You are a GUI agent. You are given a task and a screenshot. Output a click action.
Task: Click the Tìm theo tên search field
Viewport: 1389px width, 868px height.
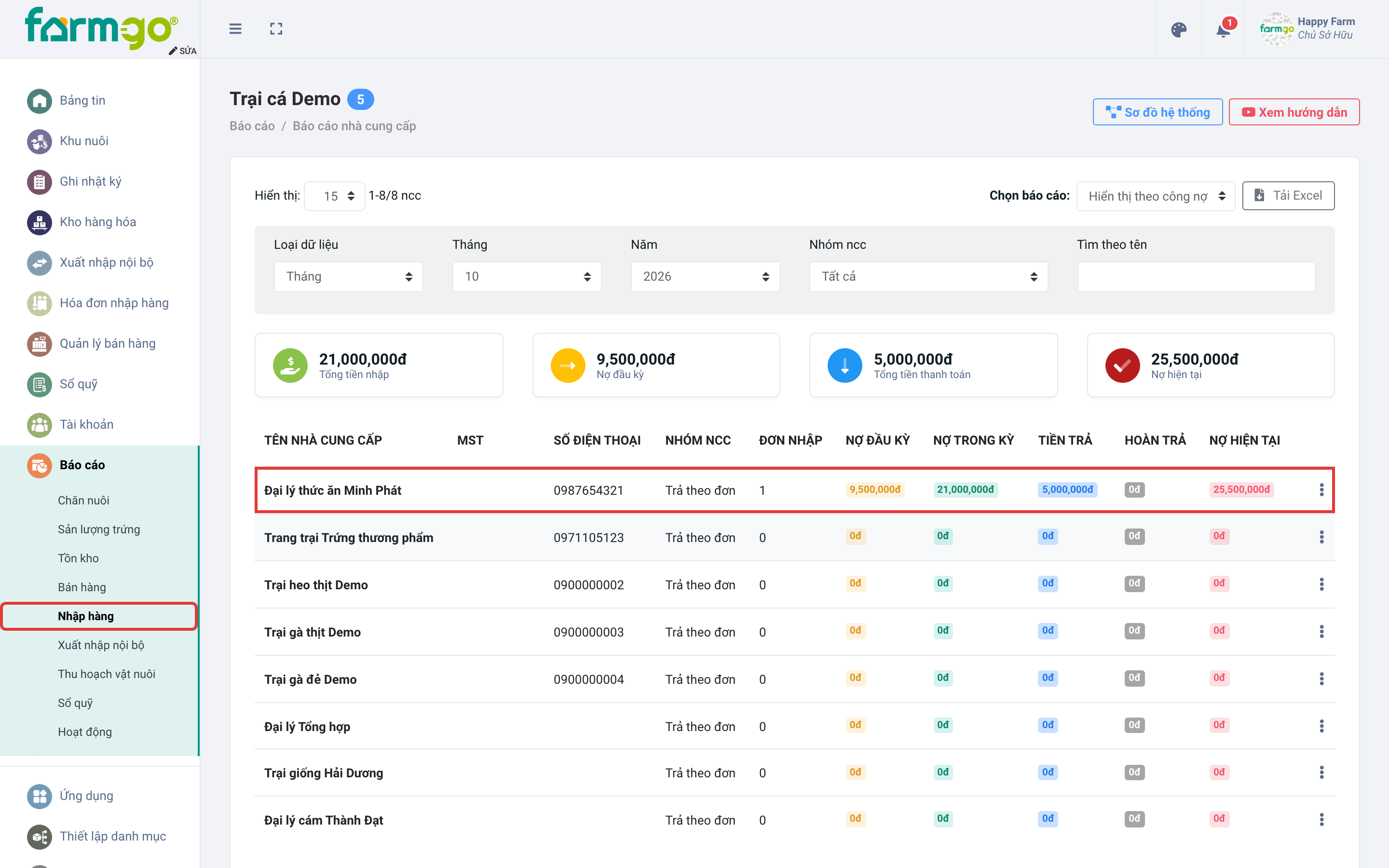point(1196,277)
